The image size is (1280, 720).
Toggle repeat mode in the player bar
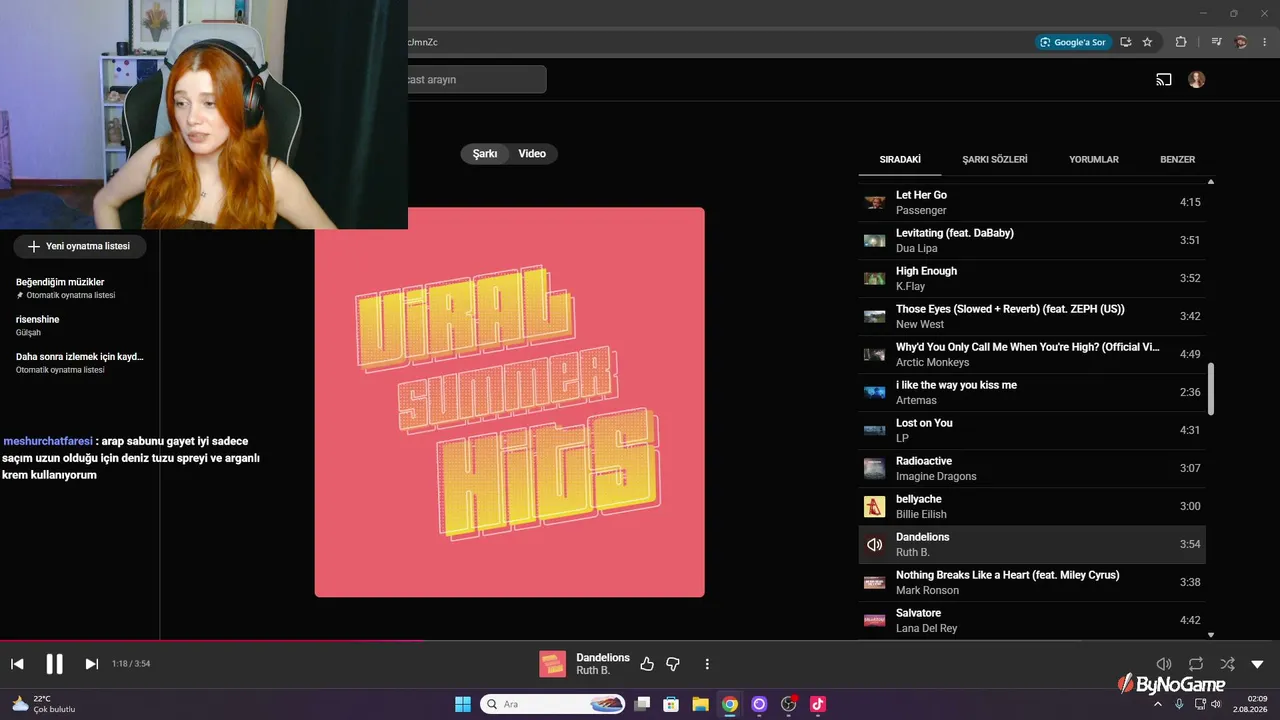[x=1196, y=664]
